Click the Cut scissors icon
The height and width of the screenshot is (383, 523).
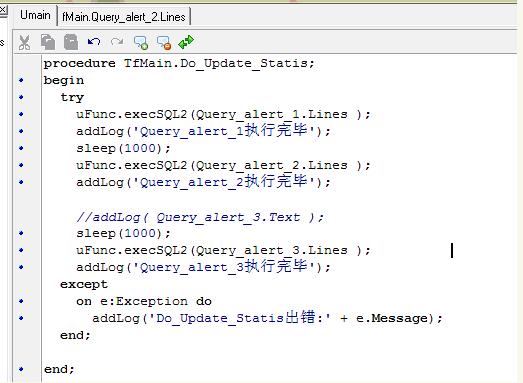pyautogui.click(x=24, y=42)
